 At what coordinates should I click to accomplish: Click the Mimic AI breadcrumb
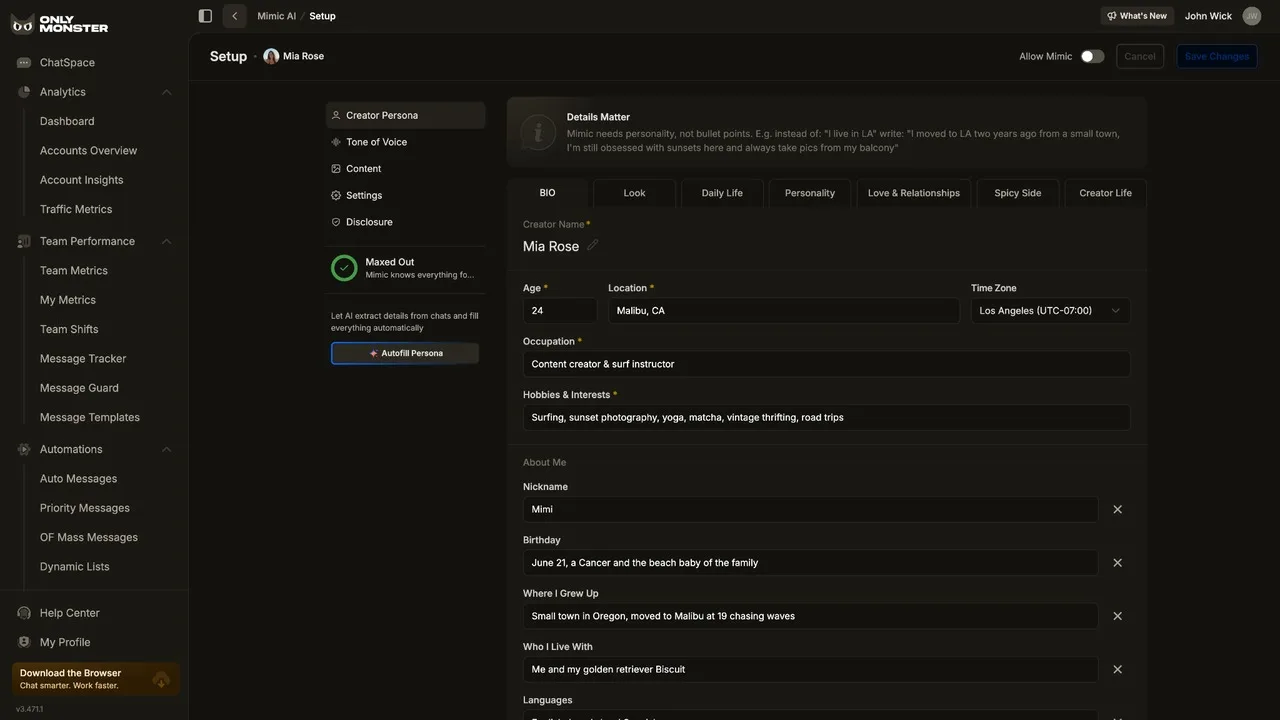(x=277, y=16)
